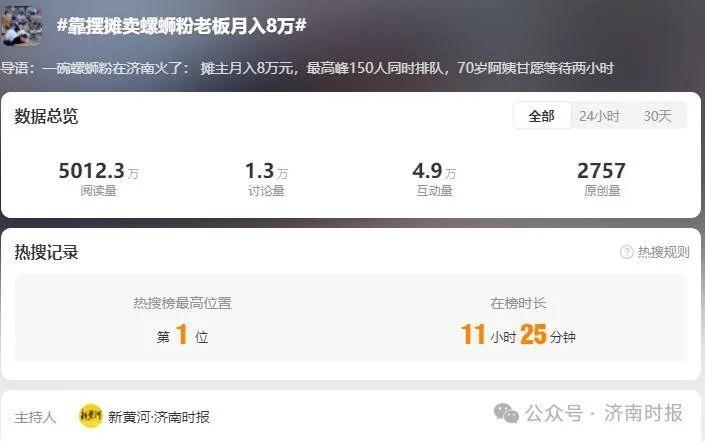Click the 公众号·济南时报 watermark text
Viewport: 705px width, 441px height.
point(604,413)
